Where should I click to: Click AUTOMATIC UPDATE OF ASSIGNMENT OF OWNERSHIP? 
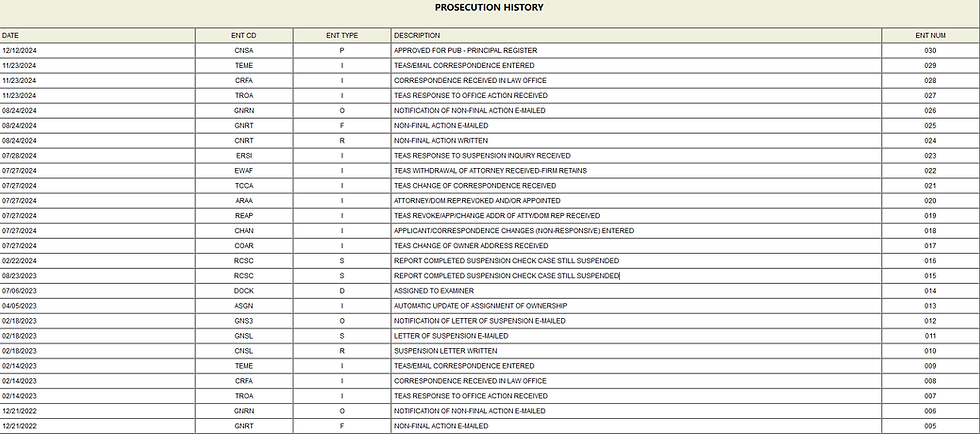(481, 306)
